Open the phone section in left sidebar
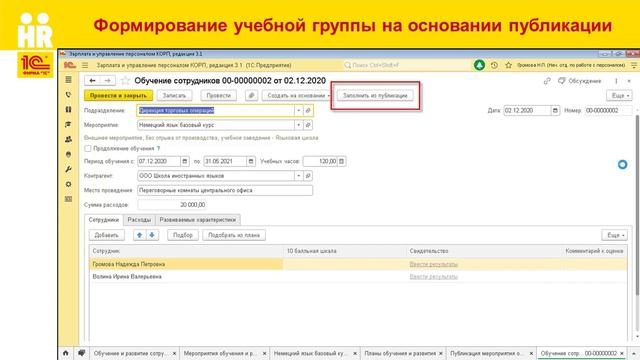 (x=68, y=95)
